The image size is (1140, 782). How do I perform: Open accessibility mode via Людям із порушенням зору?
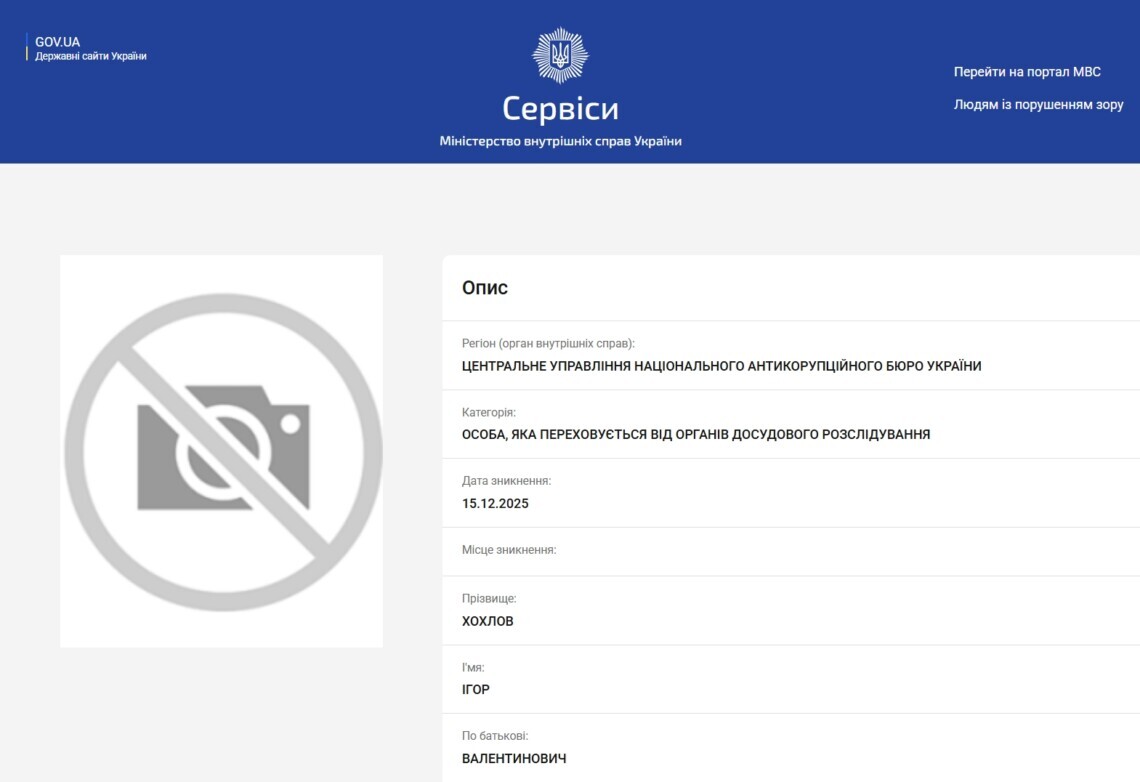point(1038,104)
